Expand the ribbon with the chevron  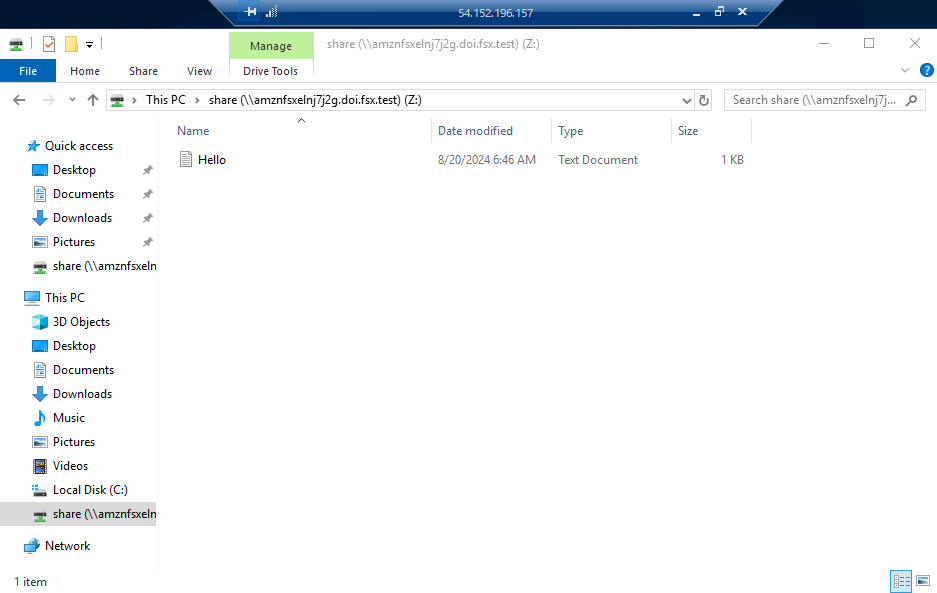tap(905, 71)
